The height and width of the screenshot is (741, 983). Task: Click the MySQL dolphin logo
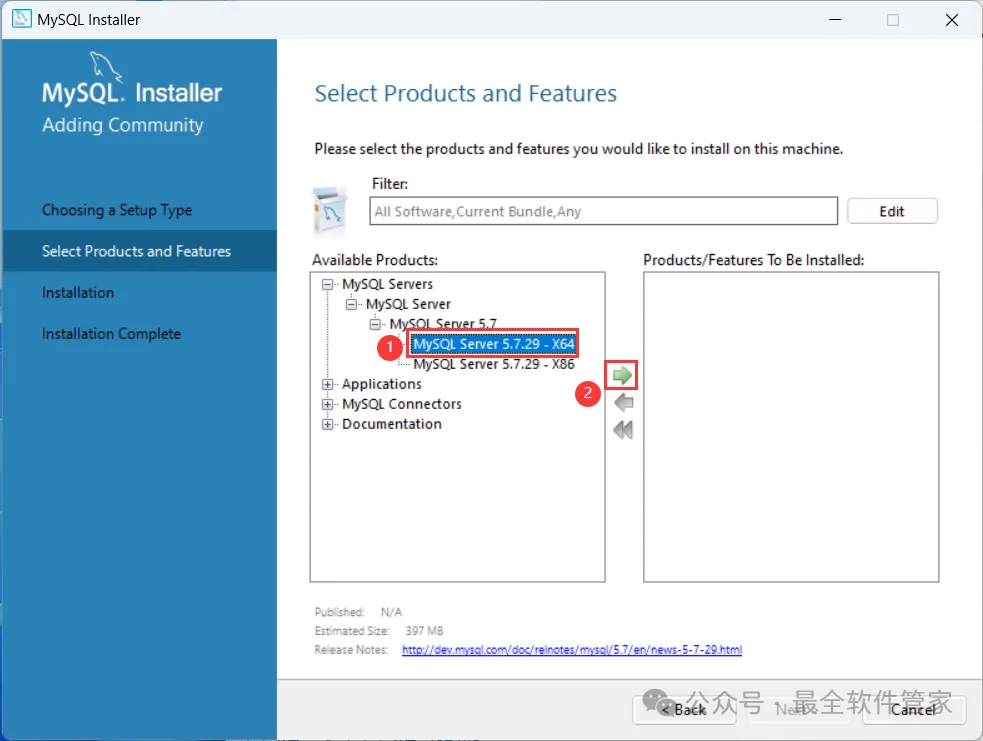(106, 66)
